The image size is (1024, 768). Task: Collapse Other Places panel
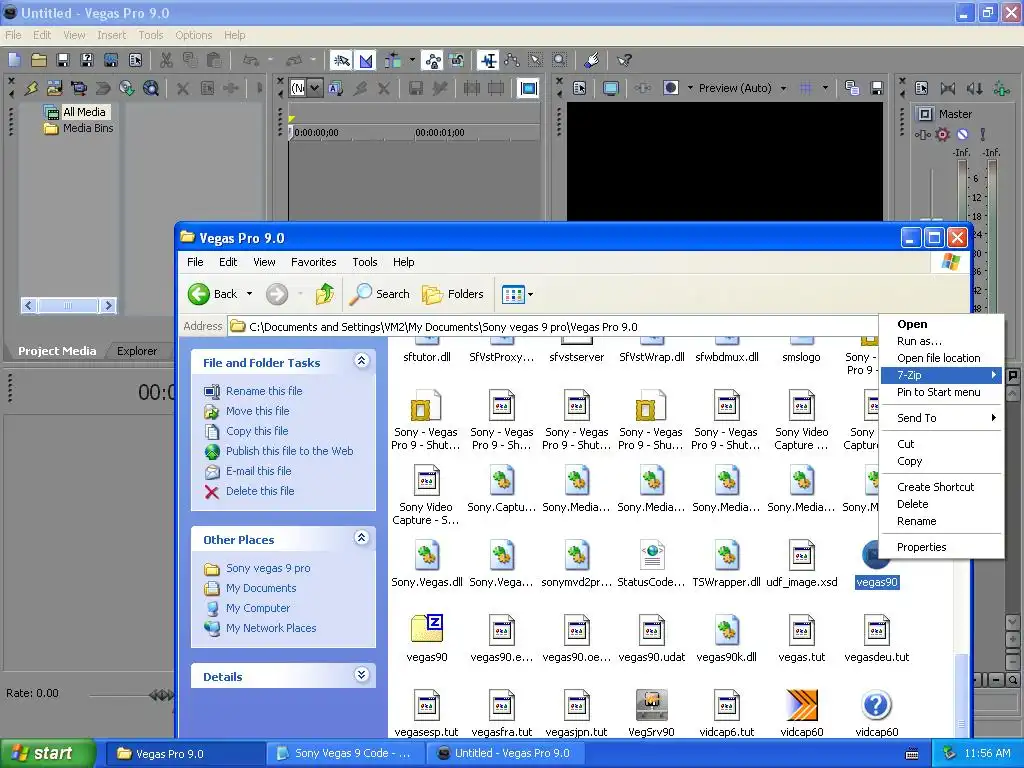[361, 538]
